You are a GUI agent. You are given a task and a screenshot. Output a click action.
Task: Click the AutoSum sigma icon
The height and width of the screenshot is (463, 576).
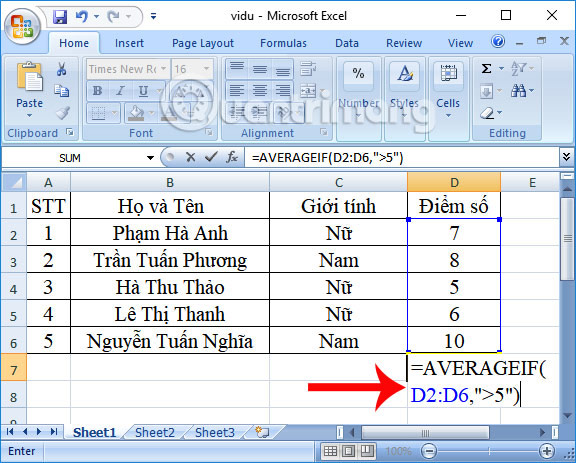[x=486, y=69]
